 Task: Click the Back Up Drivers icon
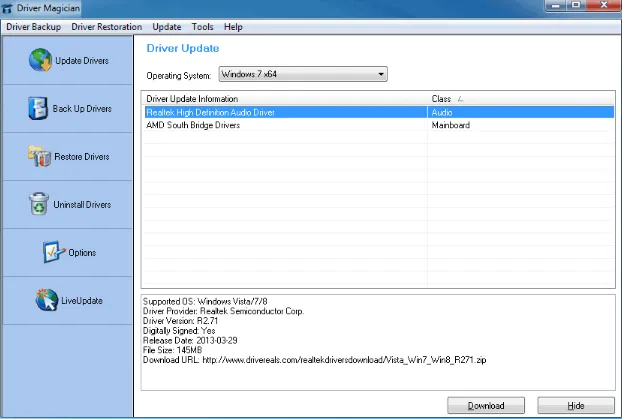click(x=38, y=108)
